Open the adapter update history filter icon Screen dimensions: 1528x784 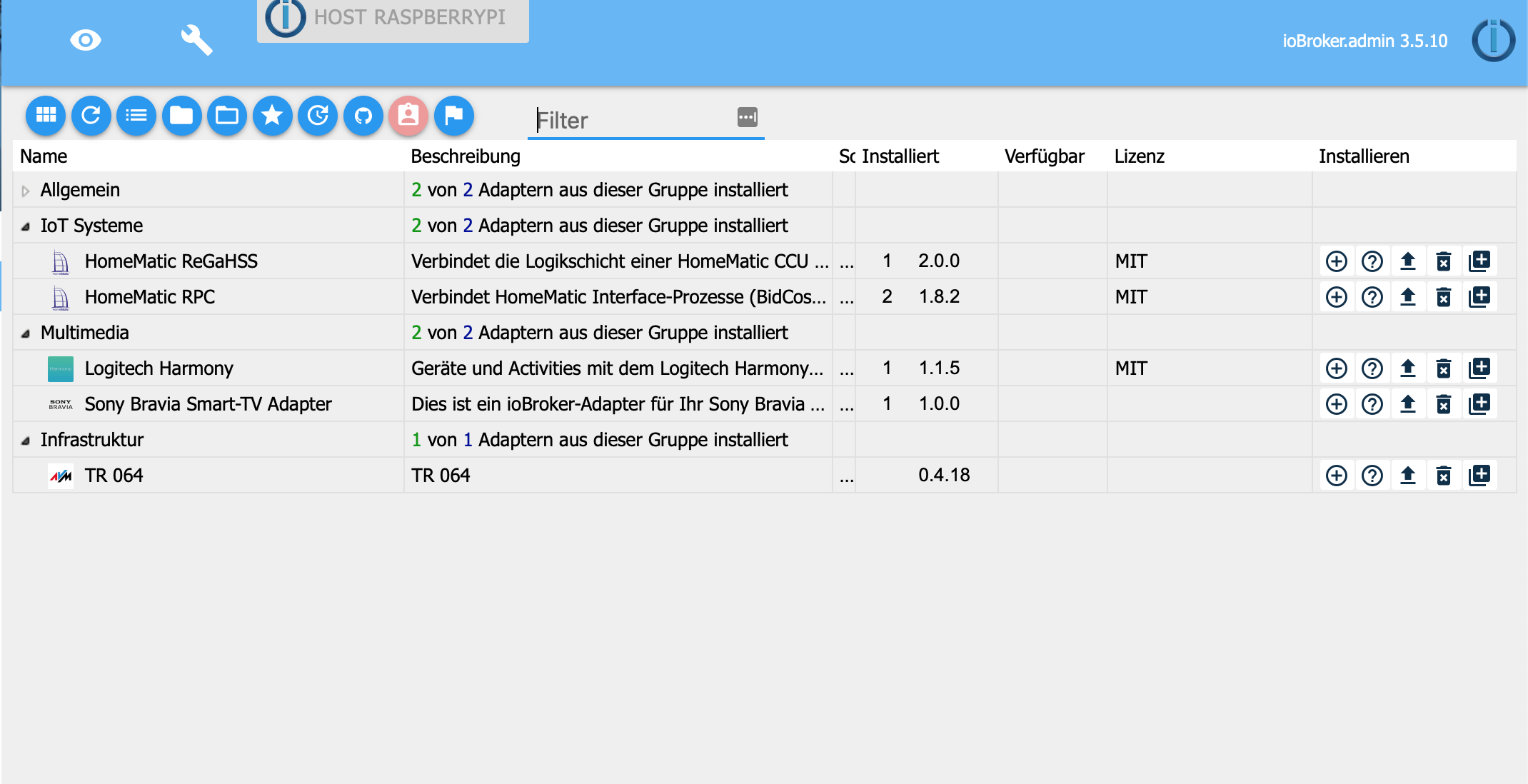coord(318,115)
